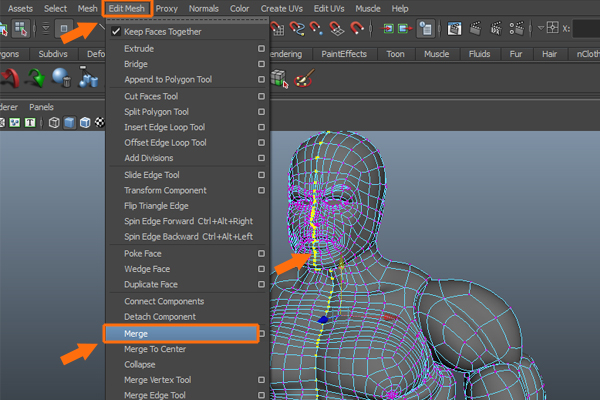
Task: Open the Extrude options box
Action: 261,48
